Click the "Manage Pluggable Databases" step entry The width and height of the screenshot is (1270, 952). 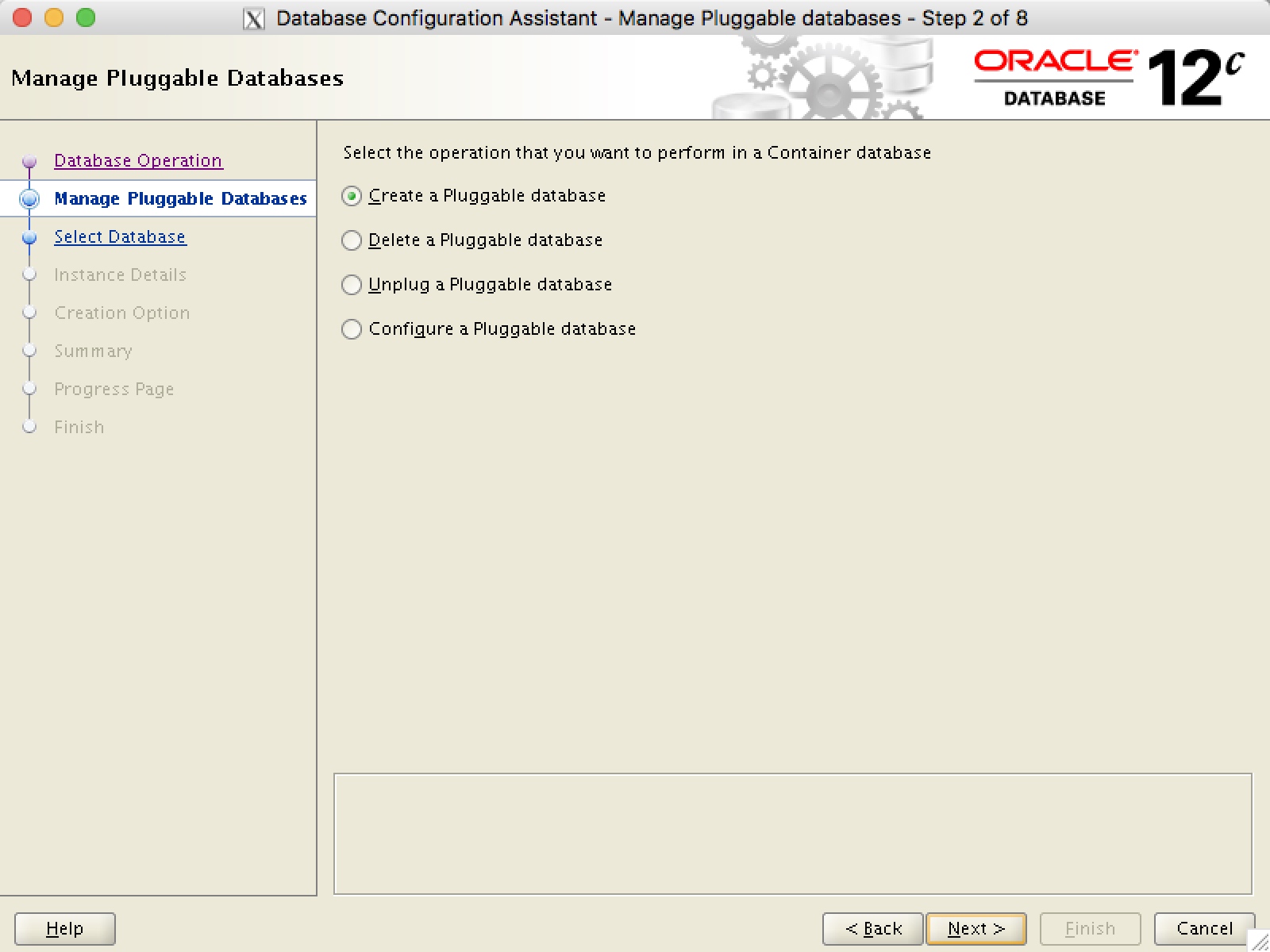(x=180, y=198)
